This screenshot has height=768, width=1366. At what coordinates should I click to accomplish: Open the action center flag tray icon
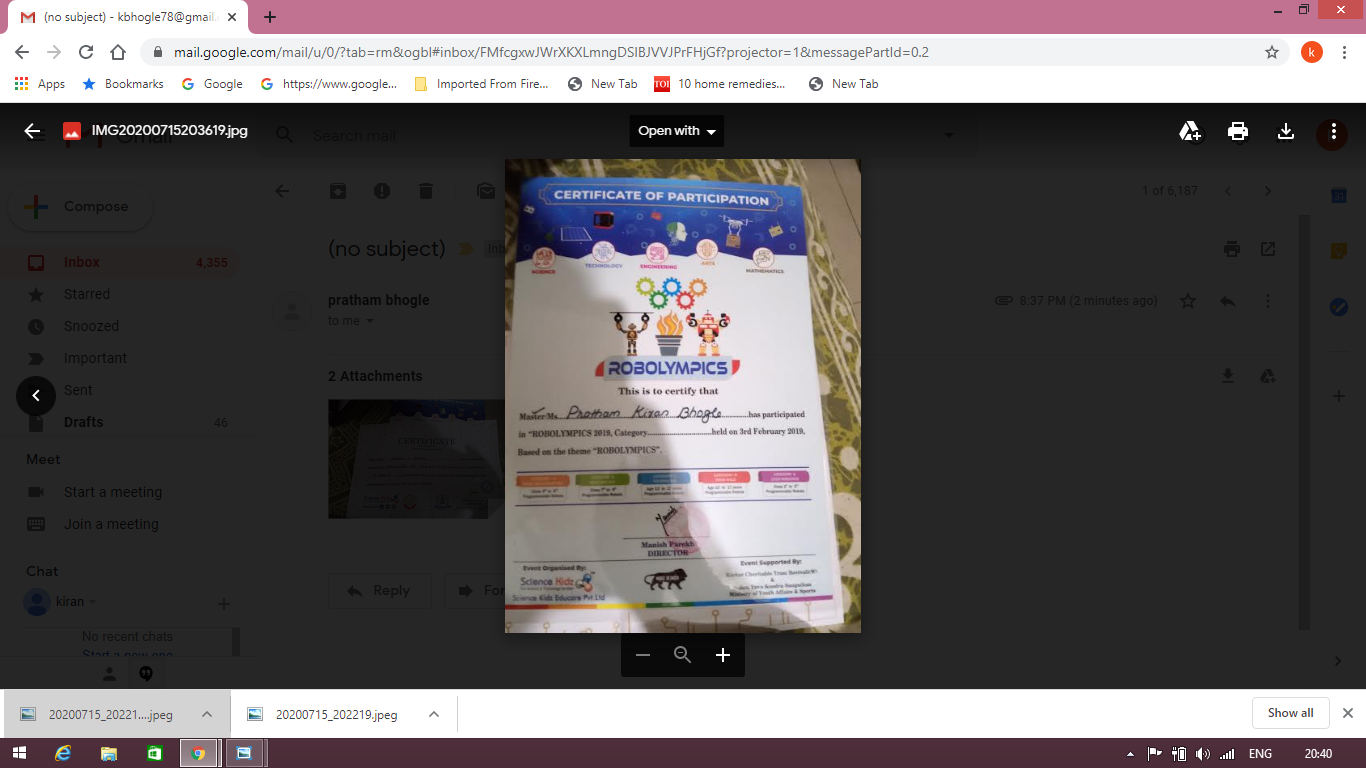[x=1155, y=754]
